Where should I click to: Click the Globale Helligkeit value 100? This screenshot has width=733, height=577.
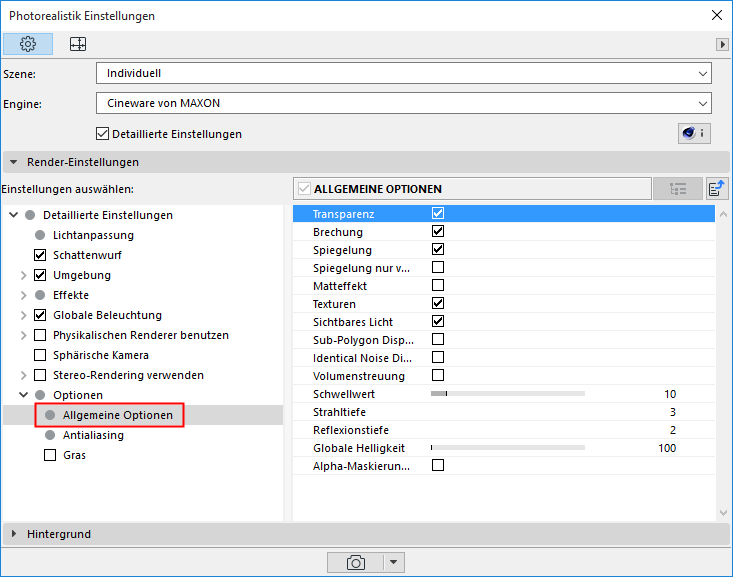tap(667, 448)
